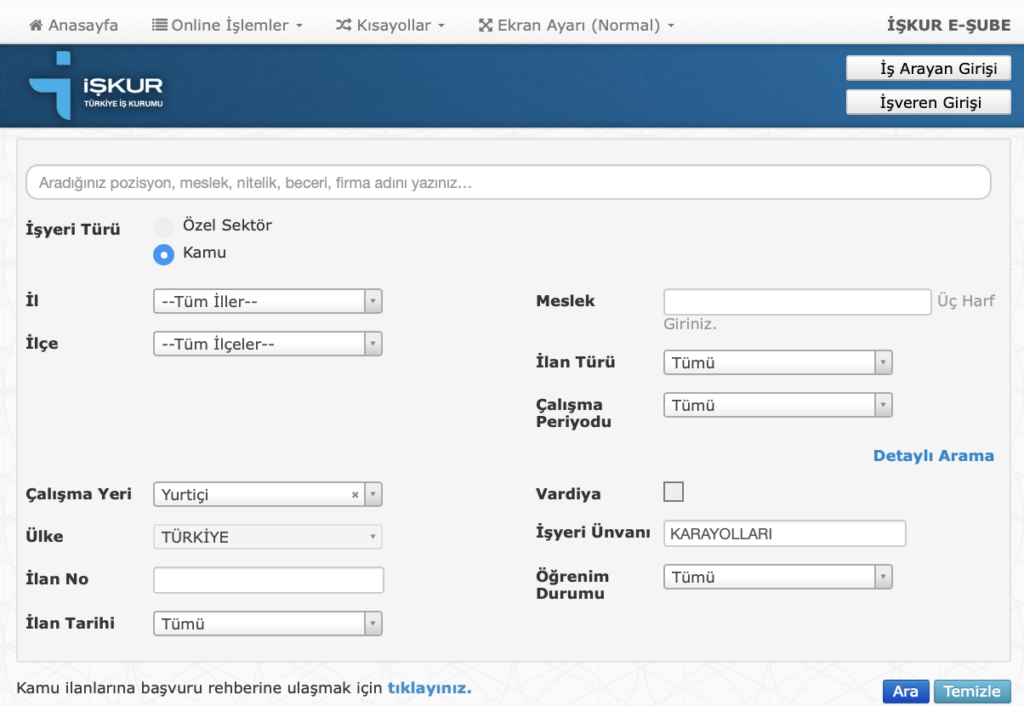Focus the İlan No input field
Viewport: 1024px width, 706px height.
(268, 580)
